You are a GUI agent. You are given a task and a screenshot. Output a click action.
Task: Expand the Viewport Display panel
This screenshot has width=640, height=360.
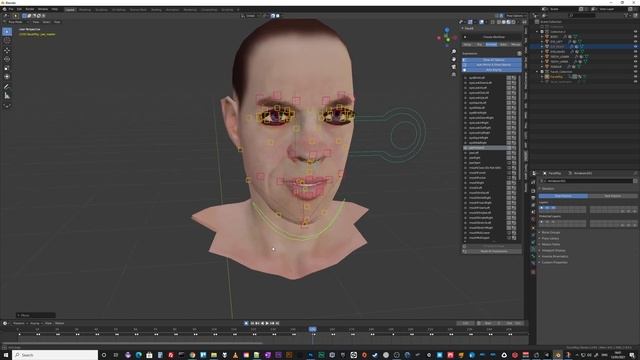click(x=553, y=251)
